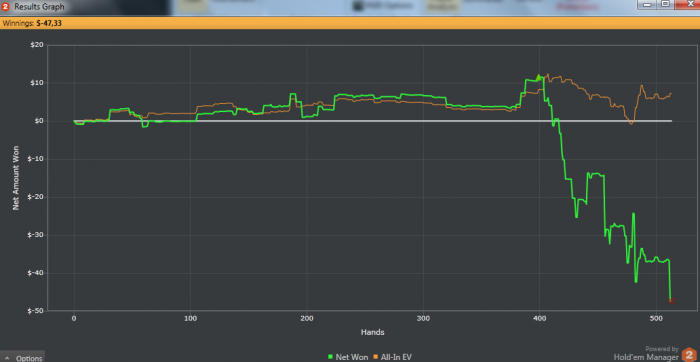This screenshot has height=362, width=700.
Task: Maximize the Results Graph window
Action: 665,4
